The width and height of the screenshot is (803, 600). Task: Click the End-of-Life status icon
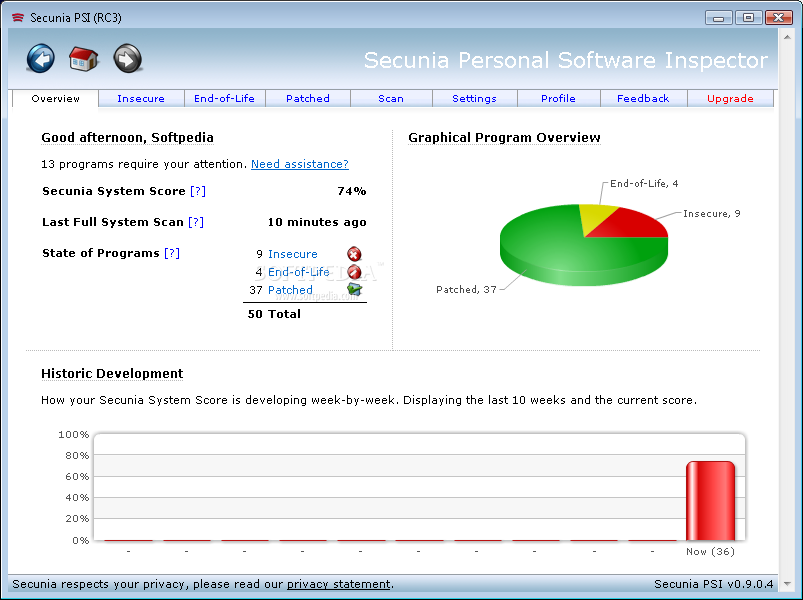point(354,272)
